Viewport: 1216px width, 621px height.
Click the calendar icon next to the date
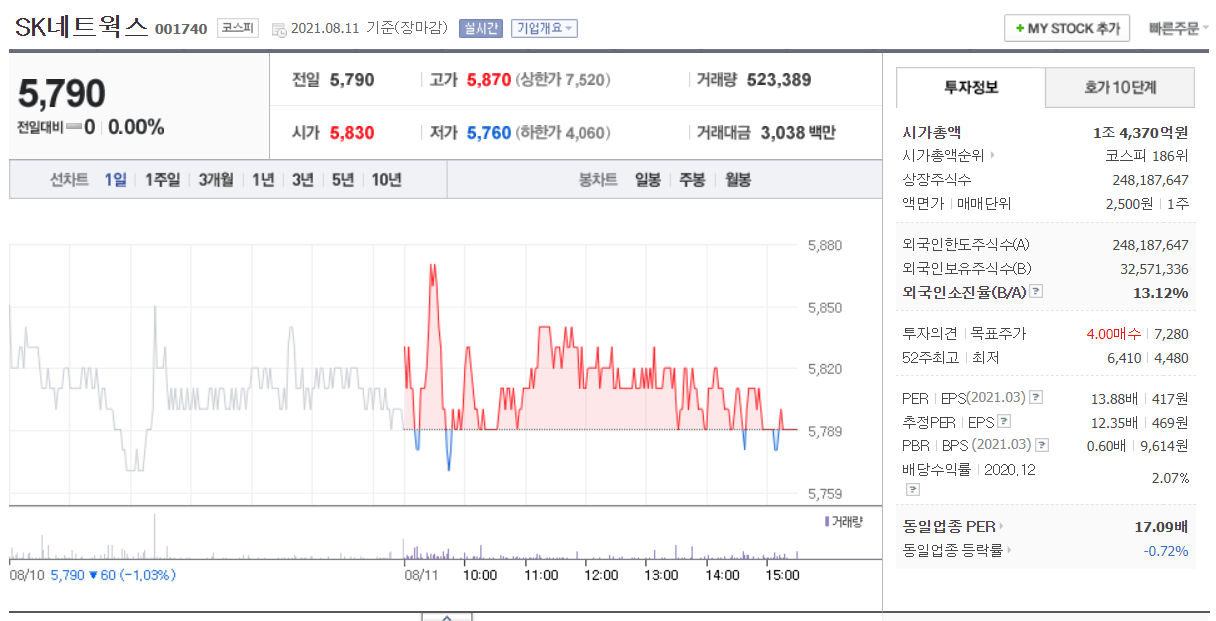pos(279,29)
